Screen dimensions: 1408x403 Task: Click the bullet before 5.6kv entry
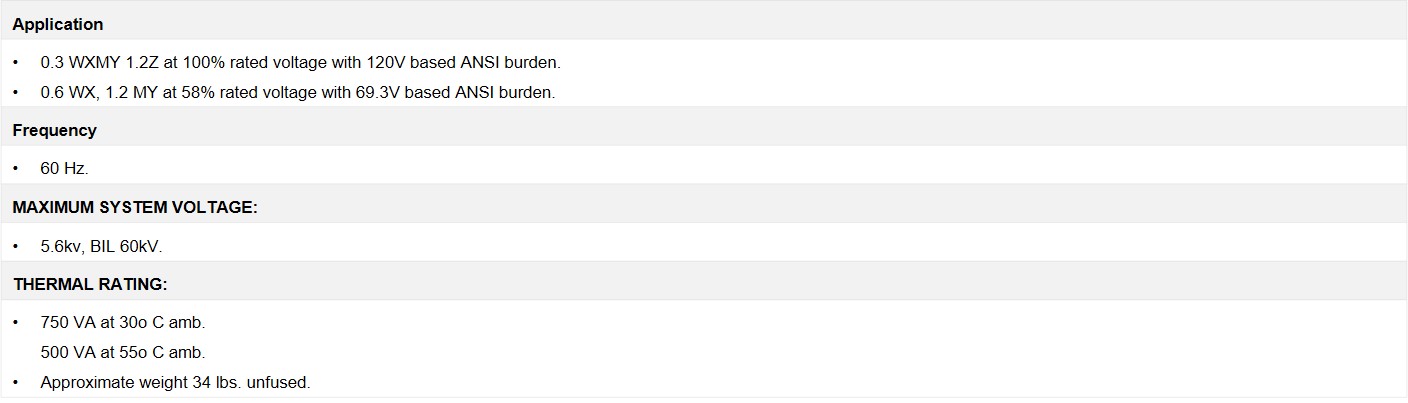click(16, 246)
